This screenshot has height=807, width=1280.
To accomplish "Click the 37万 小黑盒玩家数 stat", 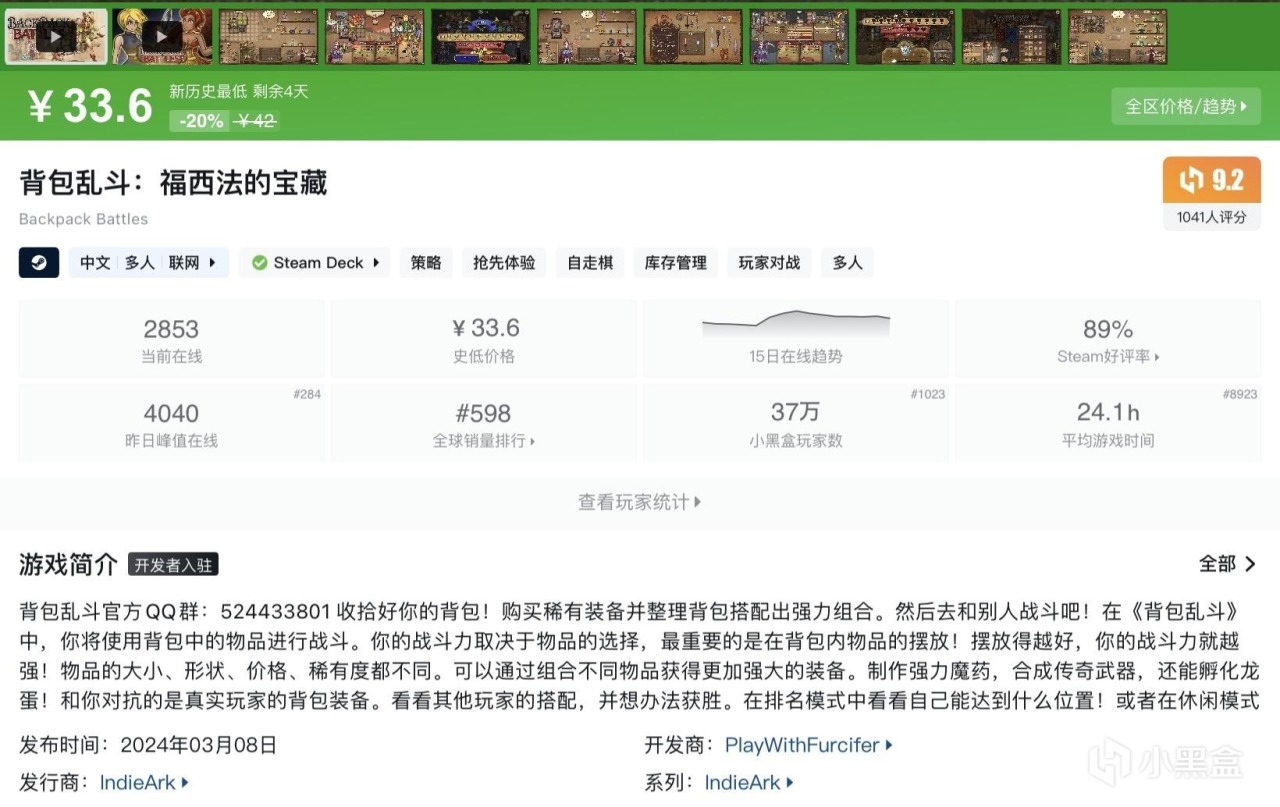I will coord(796,423).
